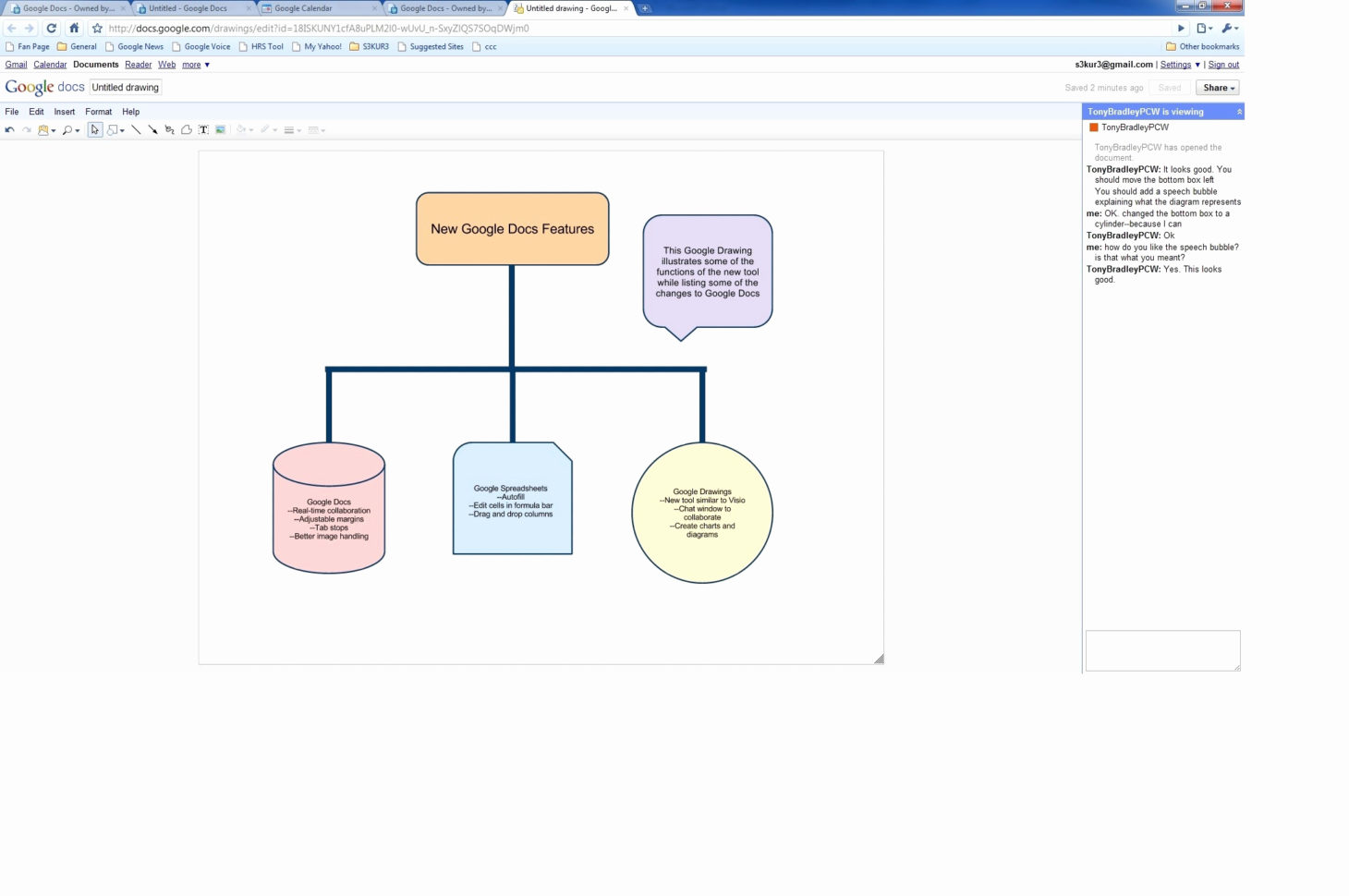Viewport: 1349px width, 896px height.
Task: Open the File menu
Action: (12, 112)
